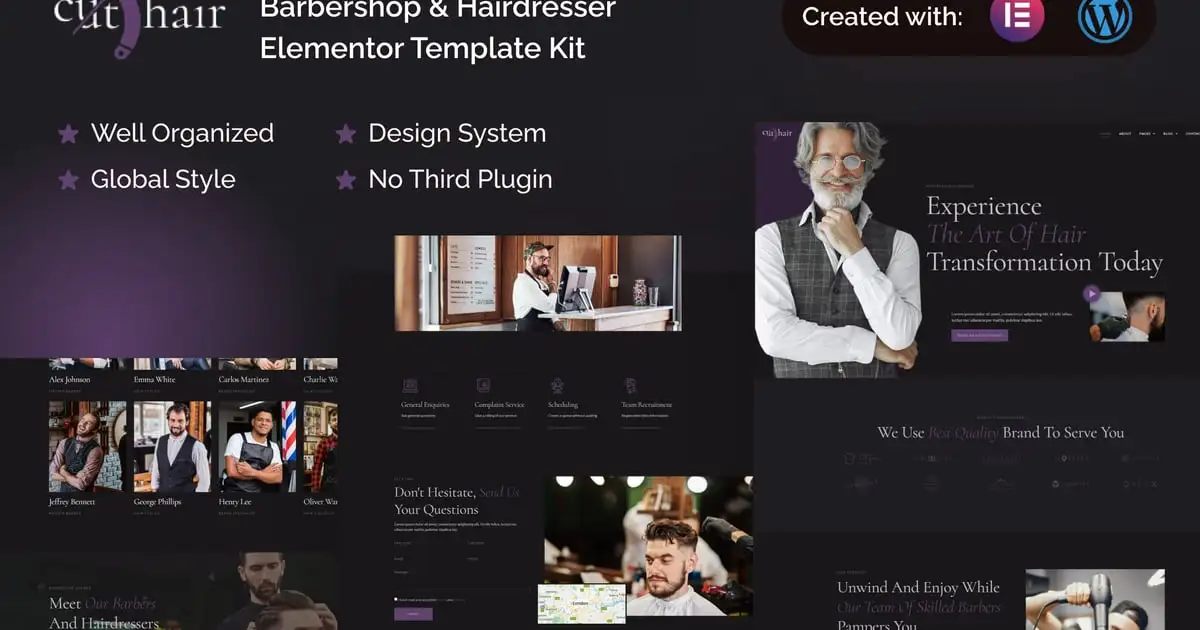Click the 'Global Style' feature text

click(163, 180)
